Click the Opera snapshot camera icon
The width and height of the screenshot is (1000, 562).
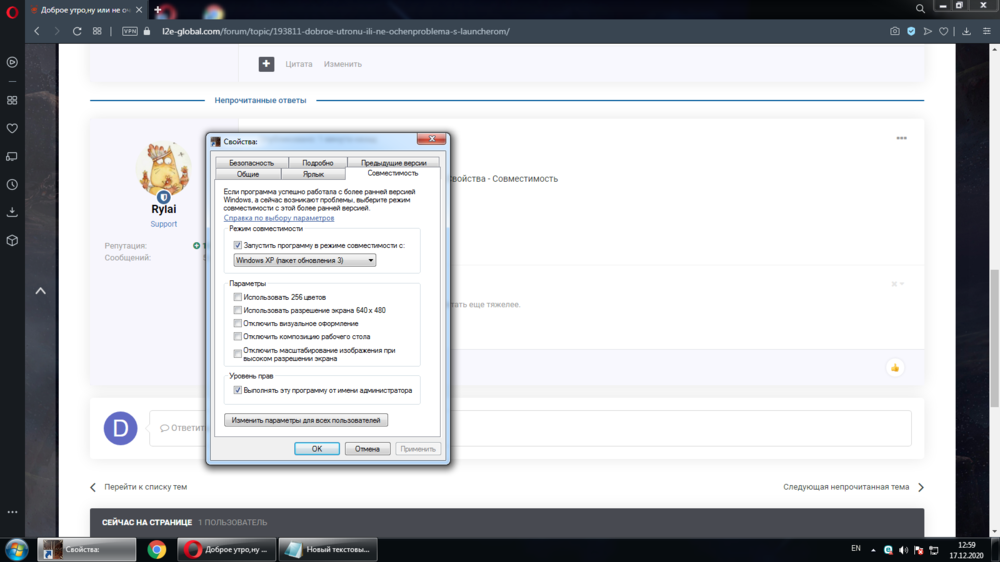coord(895,31)
